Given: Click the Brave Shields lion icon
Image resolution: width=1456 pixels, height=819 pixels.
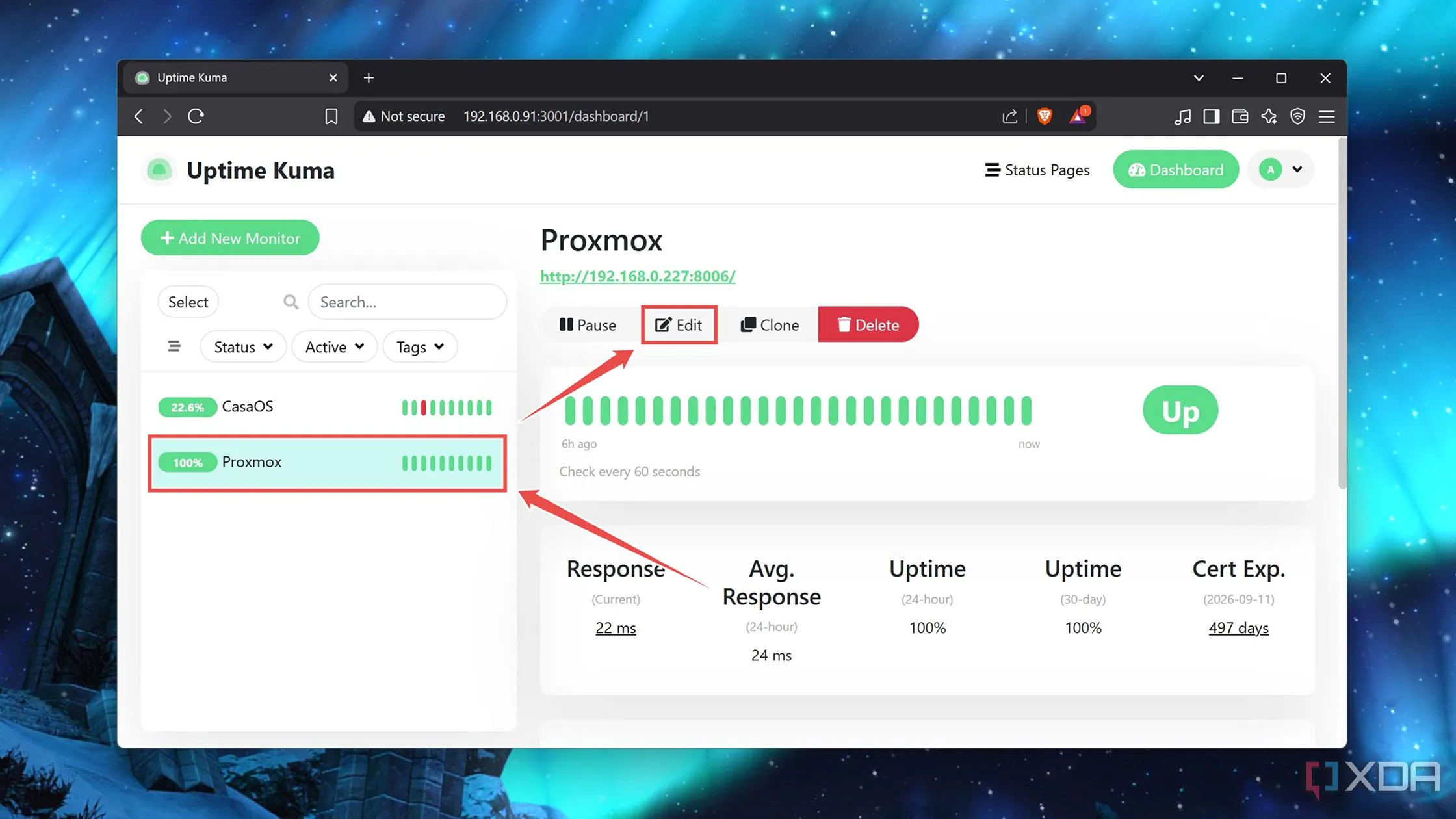Looking at the screenshot, I should click(1045, 116).
